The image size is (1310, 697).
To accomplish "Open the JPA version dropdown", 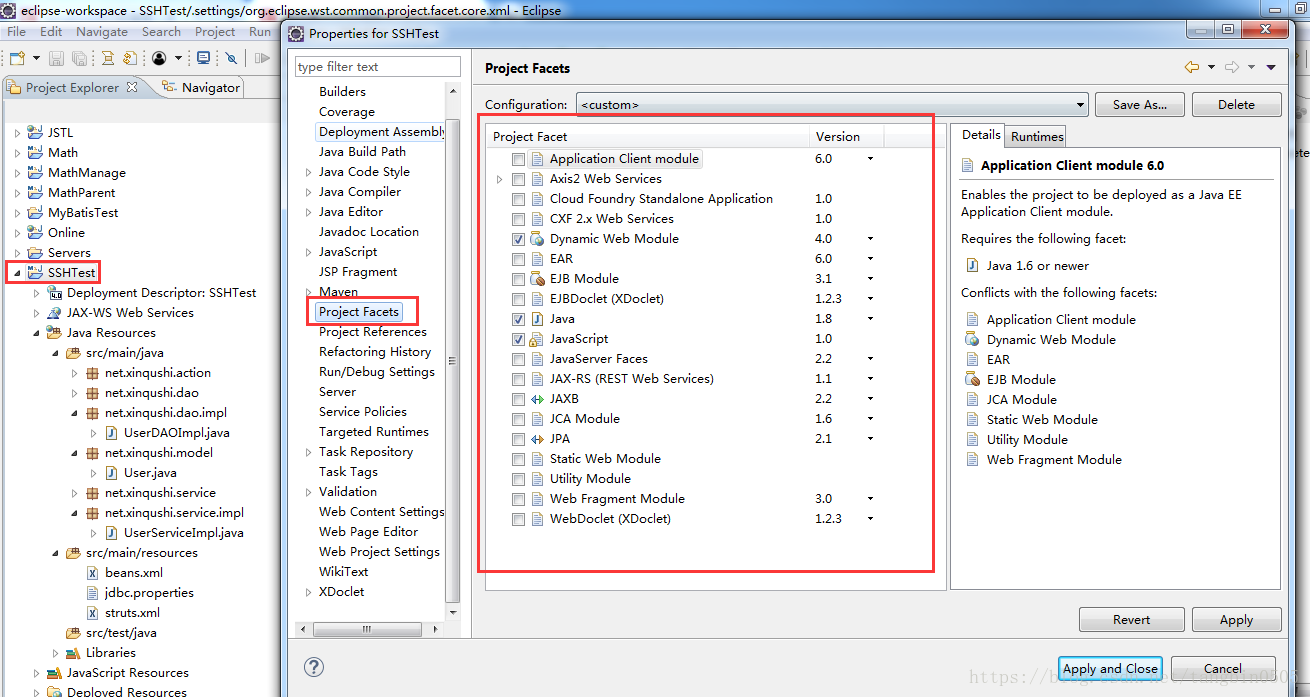I will pos(870,439).
